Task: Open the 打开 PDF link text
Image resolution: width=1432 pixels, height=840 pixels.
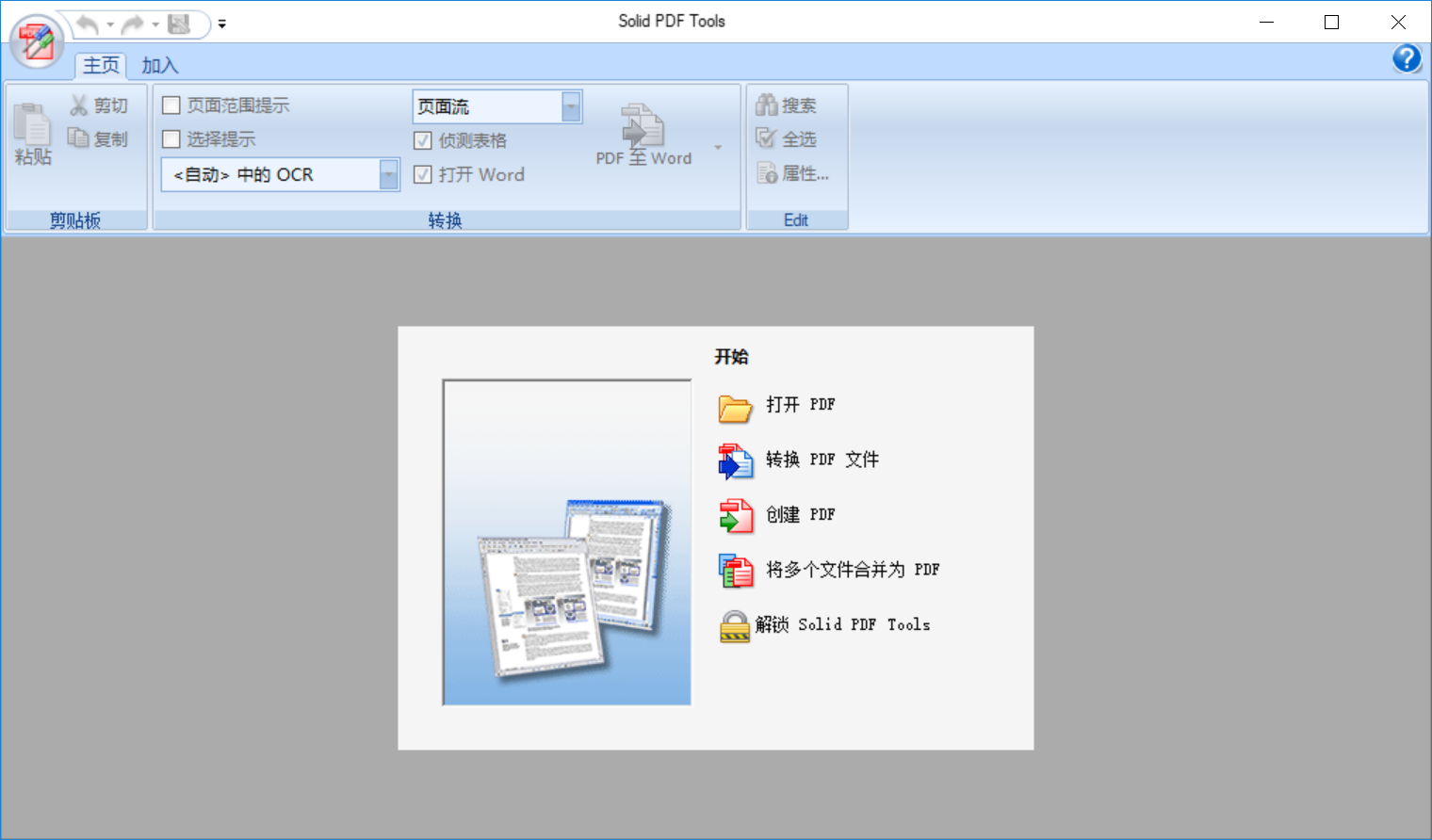Action: tap(800, 405)
